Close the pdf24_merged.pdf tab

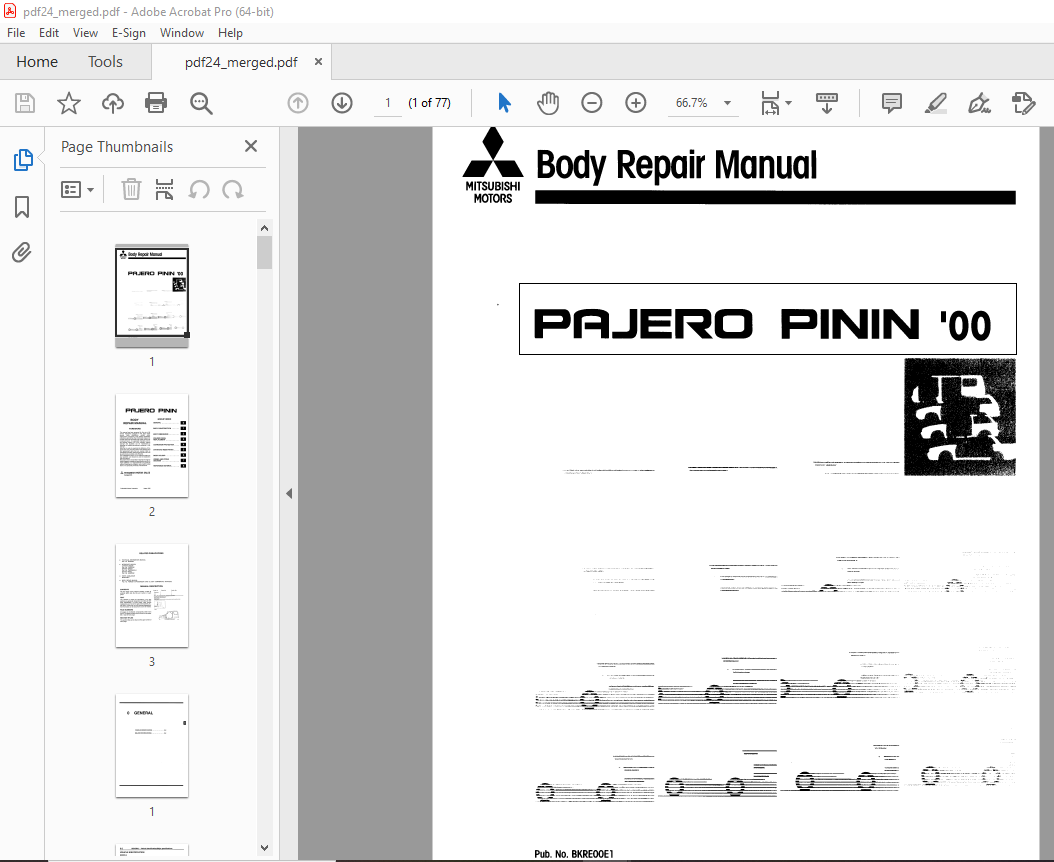[319, 62]
